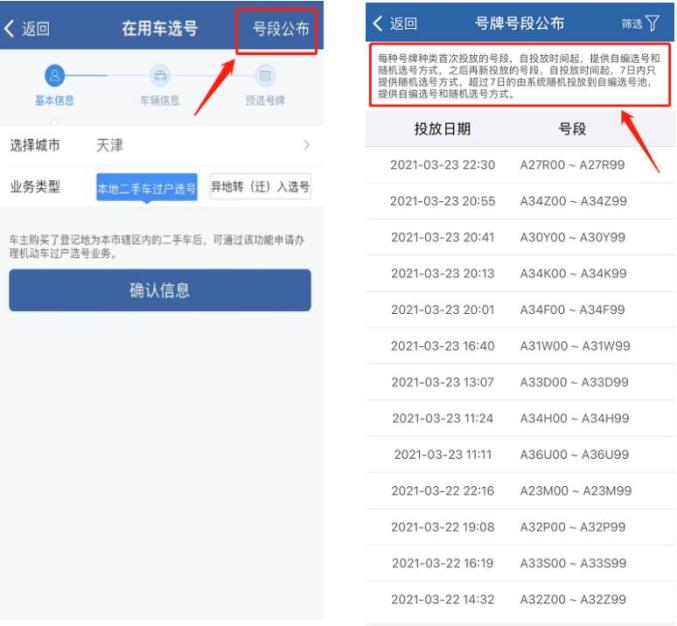Select row 2021-03-23 20:41
677x626 pixels.
520,237
